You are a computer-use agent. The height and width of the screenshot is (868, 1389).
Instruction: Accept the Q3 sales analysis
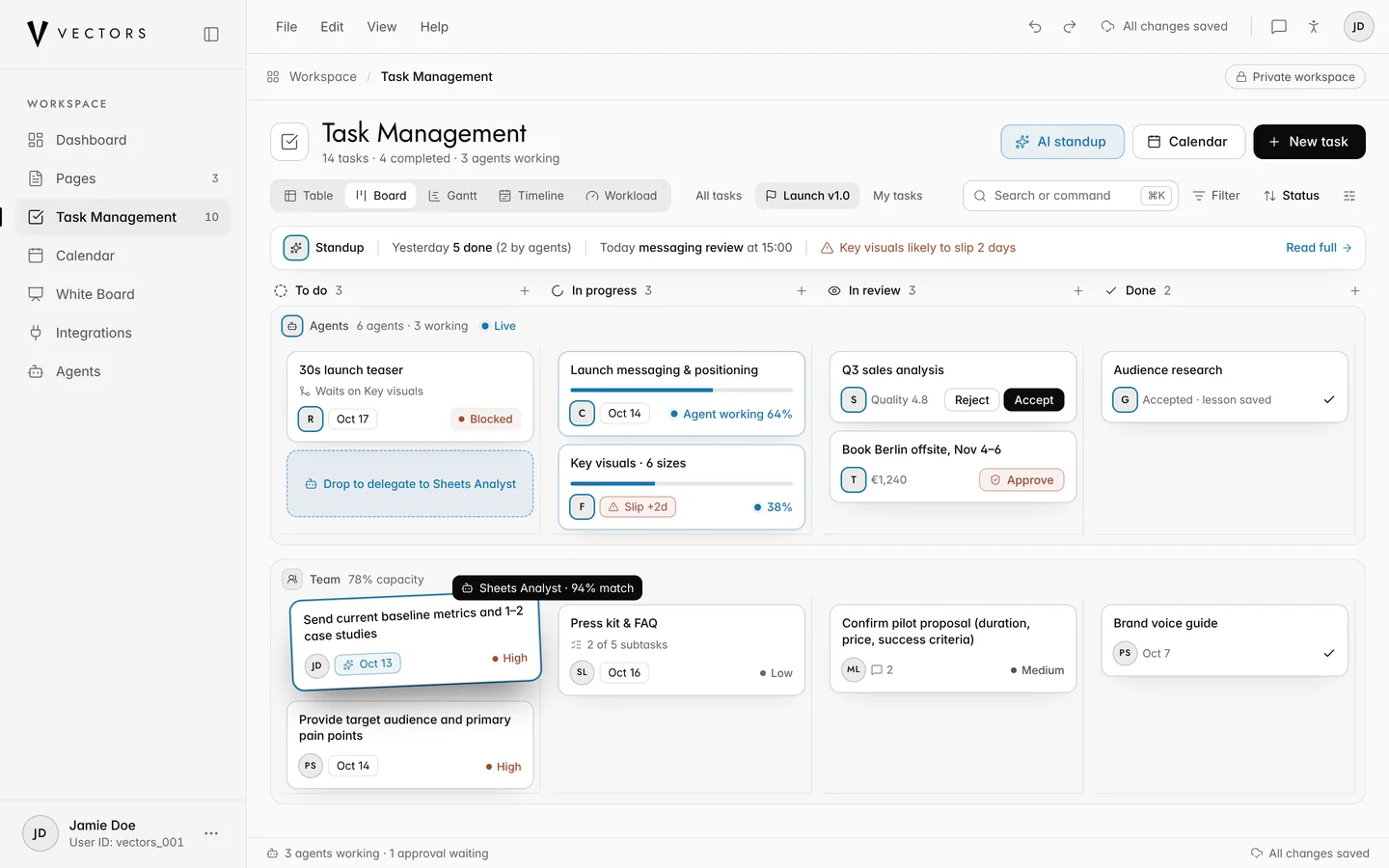click(x=1034, y=400)
